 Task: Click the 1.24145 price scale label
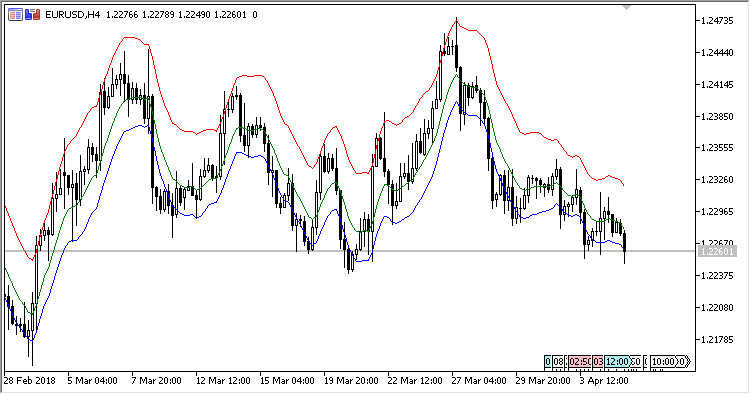(x=717, y=85)
